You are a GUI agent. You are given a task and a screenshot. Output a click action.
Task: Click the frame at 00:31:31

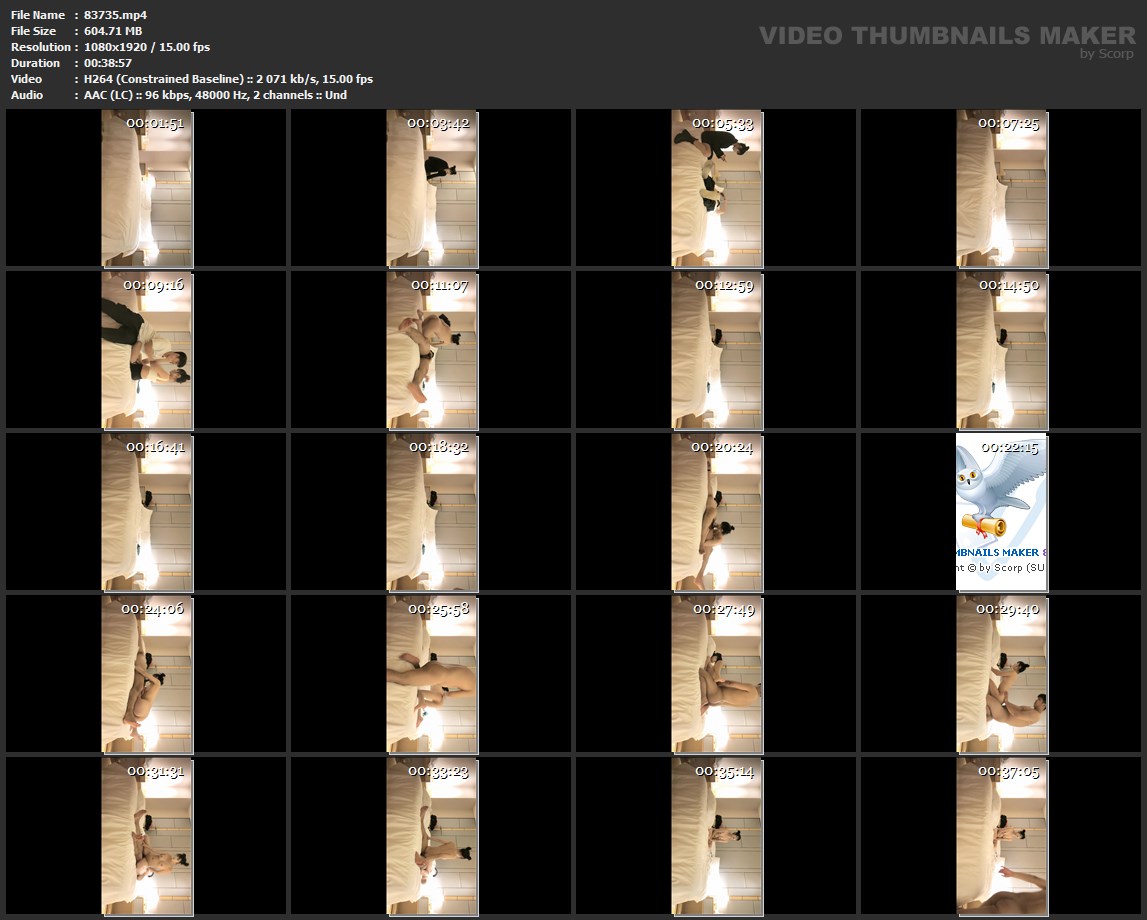(x=146, y=837)
